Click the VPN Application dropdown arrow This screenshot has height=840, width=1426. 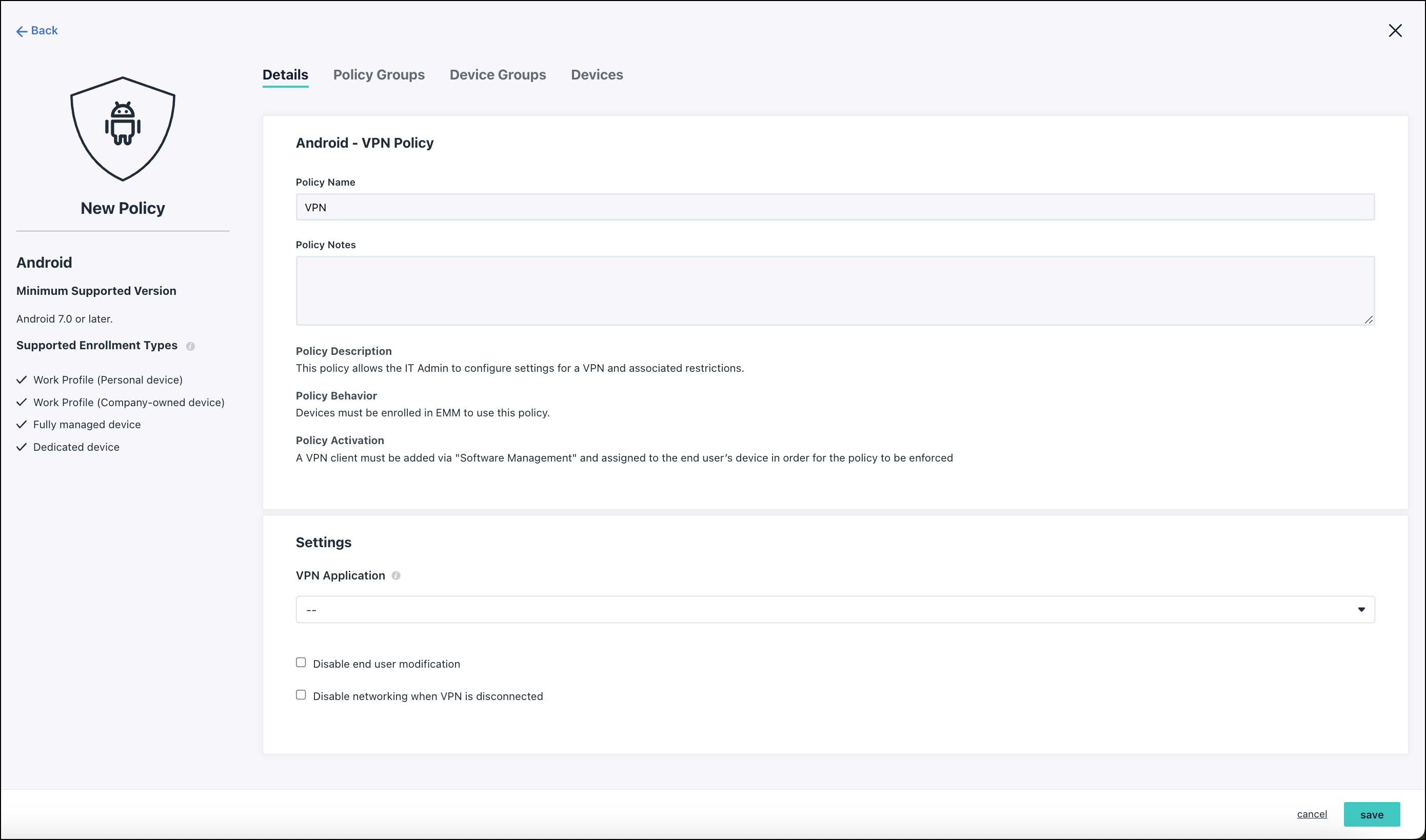click(x=1361, y=610)
